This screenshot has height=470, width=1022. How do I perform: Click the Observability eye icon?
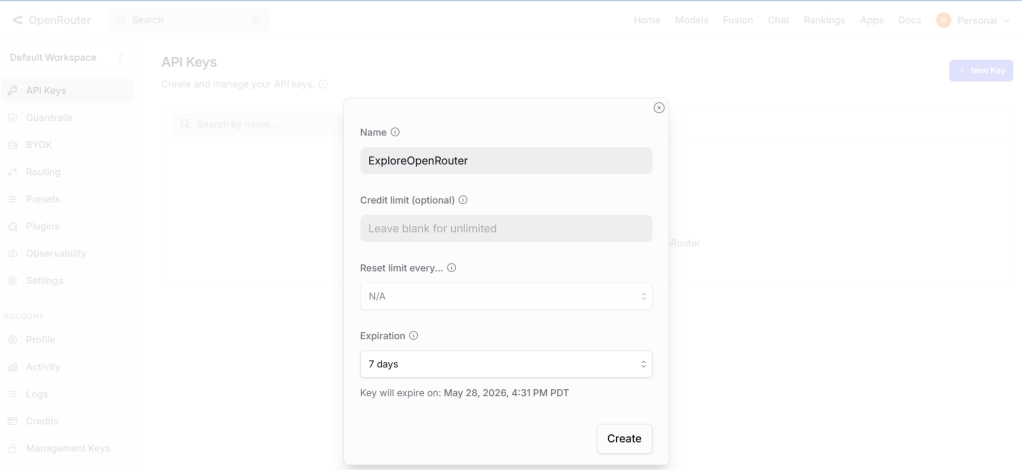pos(12,254)
